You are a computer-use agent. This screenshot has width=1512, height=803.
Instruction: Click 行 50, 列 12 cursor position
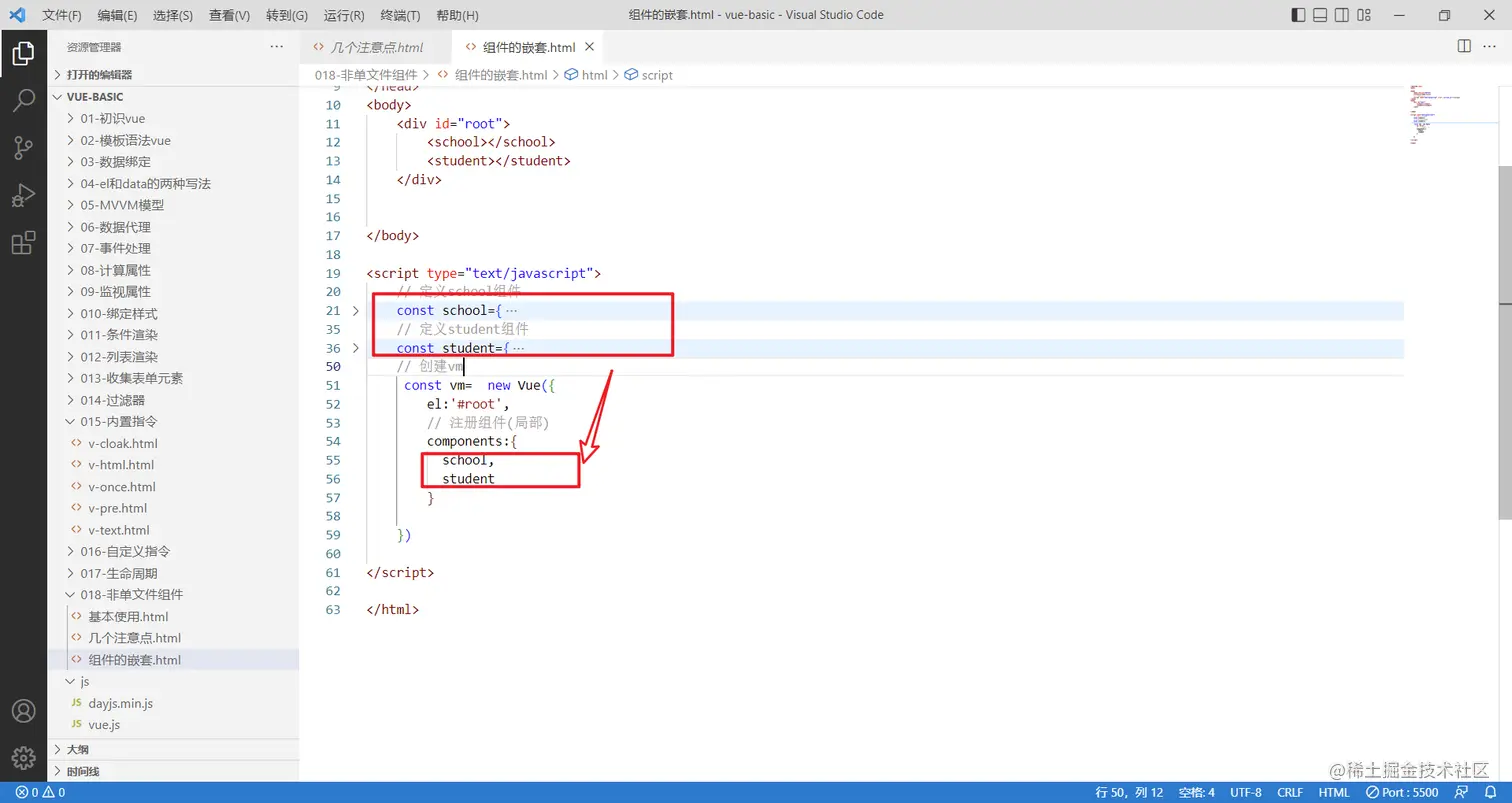[1129, 792]
